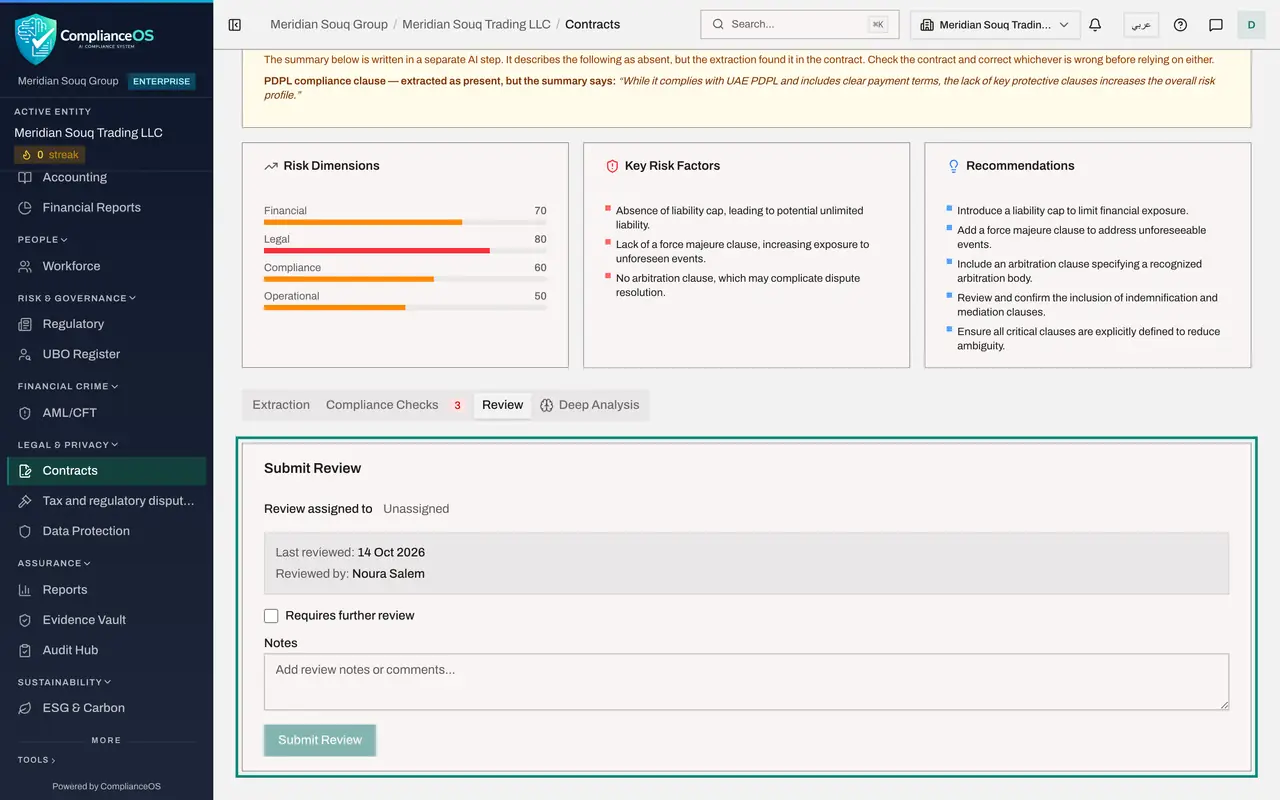Switch language with the Arabic button
Viewport: 1280px width, 800px height.
click(1141, 25)
